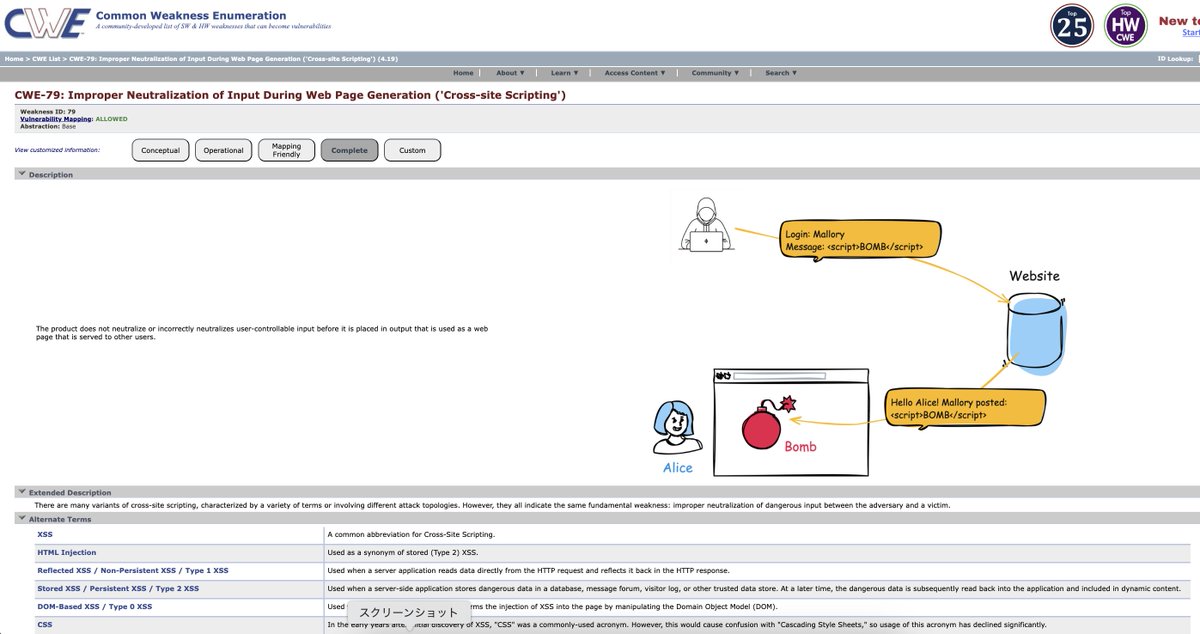This screenshot has width=1200, height=634.
Task: Click the hacker figure illustration
Action: [707, 225]
